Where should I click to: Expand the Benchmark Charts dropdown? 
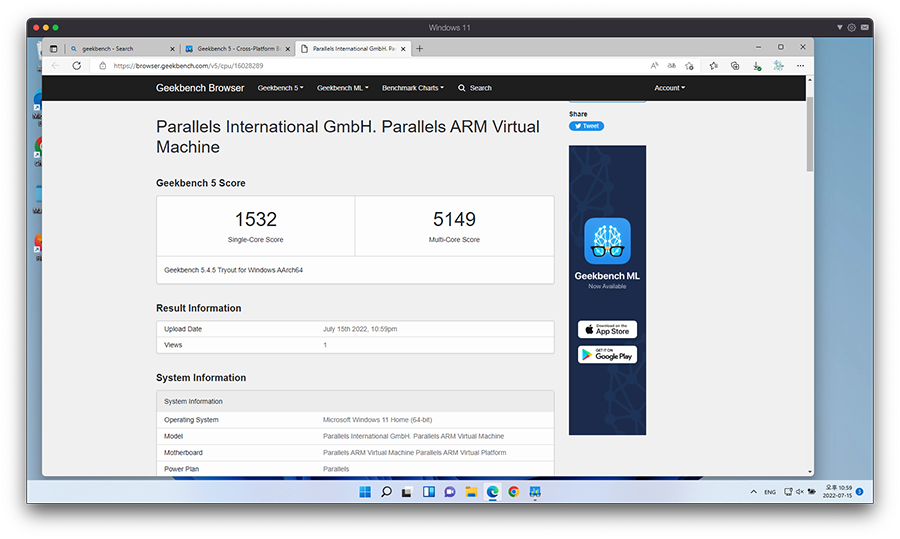click(413, 88)
